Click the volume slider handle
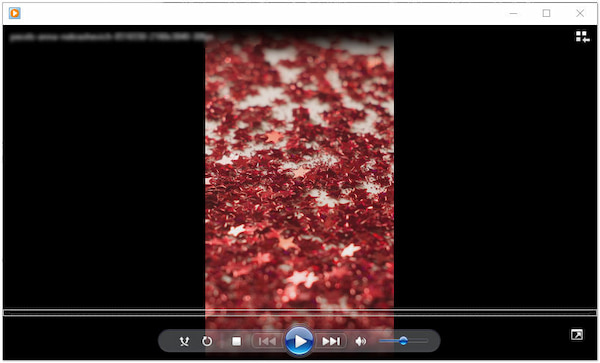 [403, 340]
